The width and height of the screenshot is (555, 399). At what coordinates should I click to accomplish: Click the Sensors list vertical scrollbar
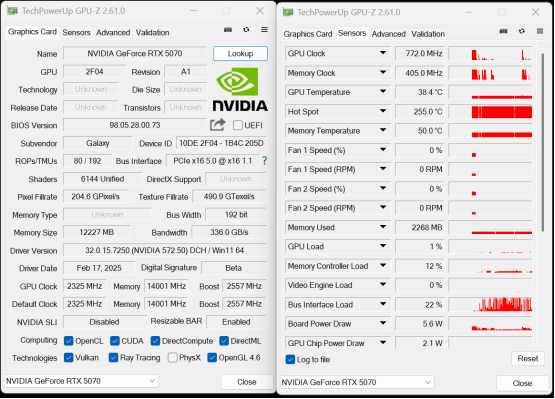543,142
